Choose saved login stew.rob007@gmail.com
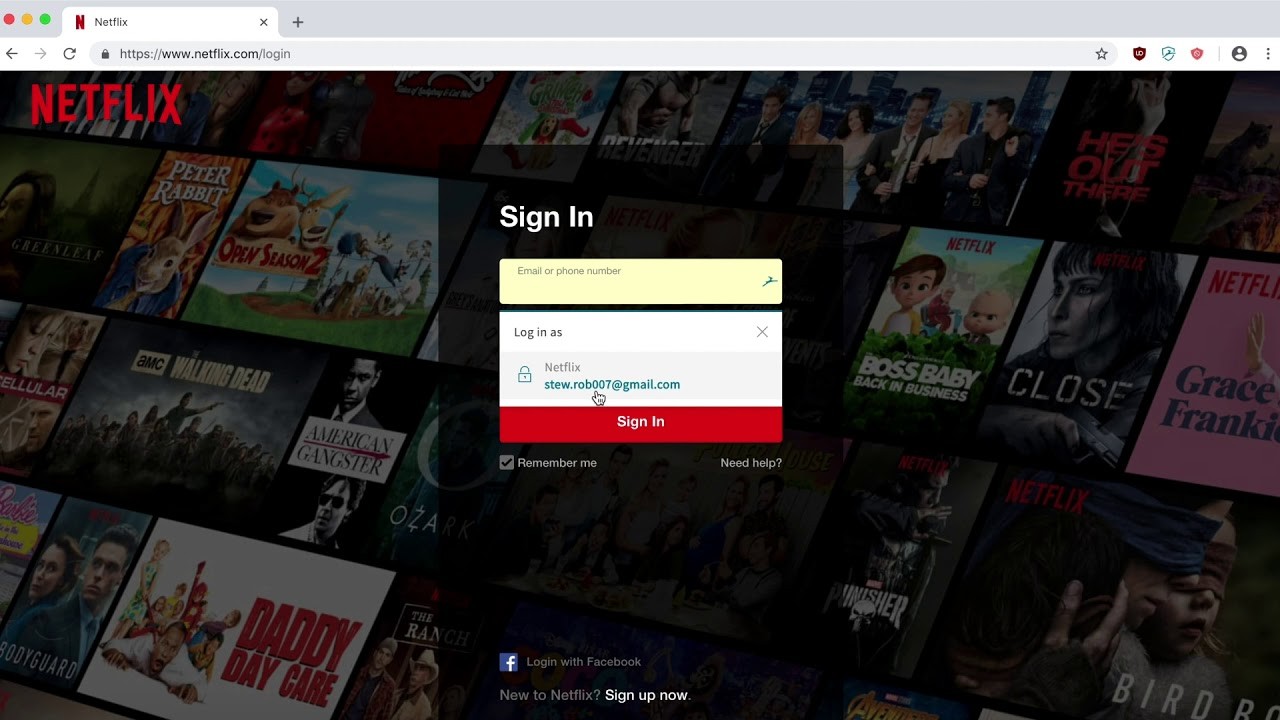Image resolution: width=1280 pixels, height=720 pixels. pos(641,376)
